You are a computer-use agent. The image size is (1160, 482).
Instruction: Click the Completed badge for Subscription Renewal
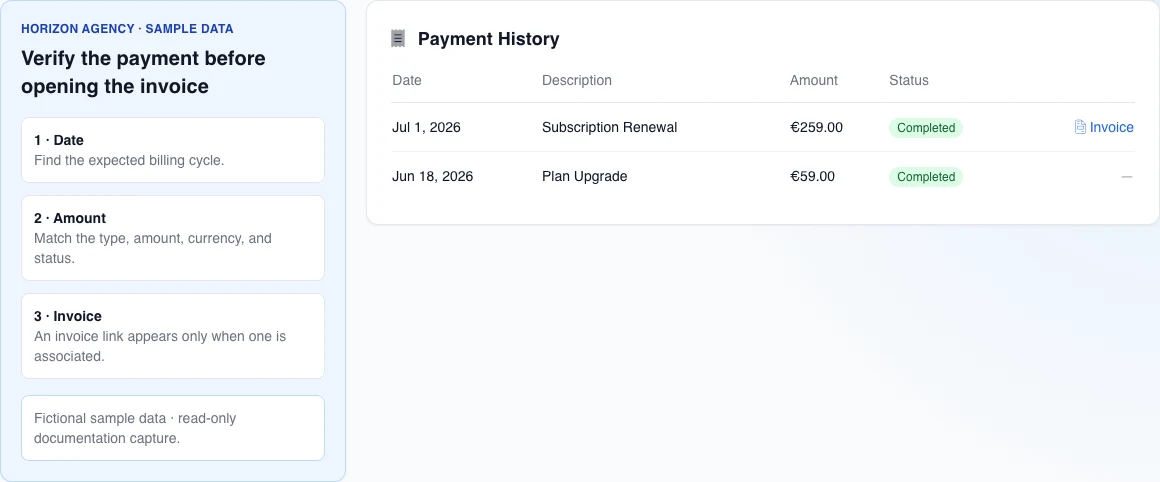[925, 128]
